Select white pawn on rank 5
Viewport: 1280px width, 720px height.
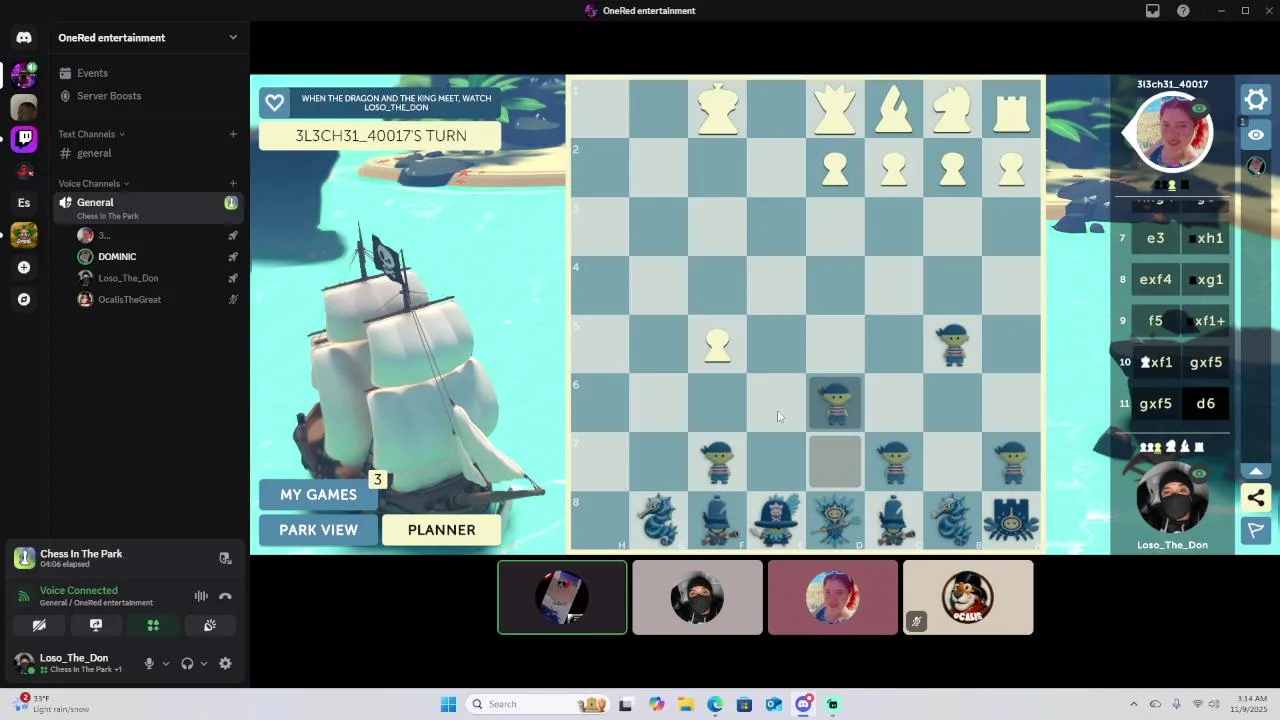point(717,345)
